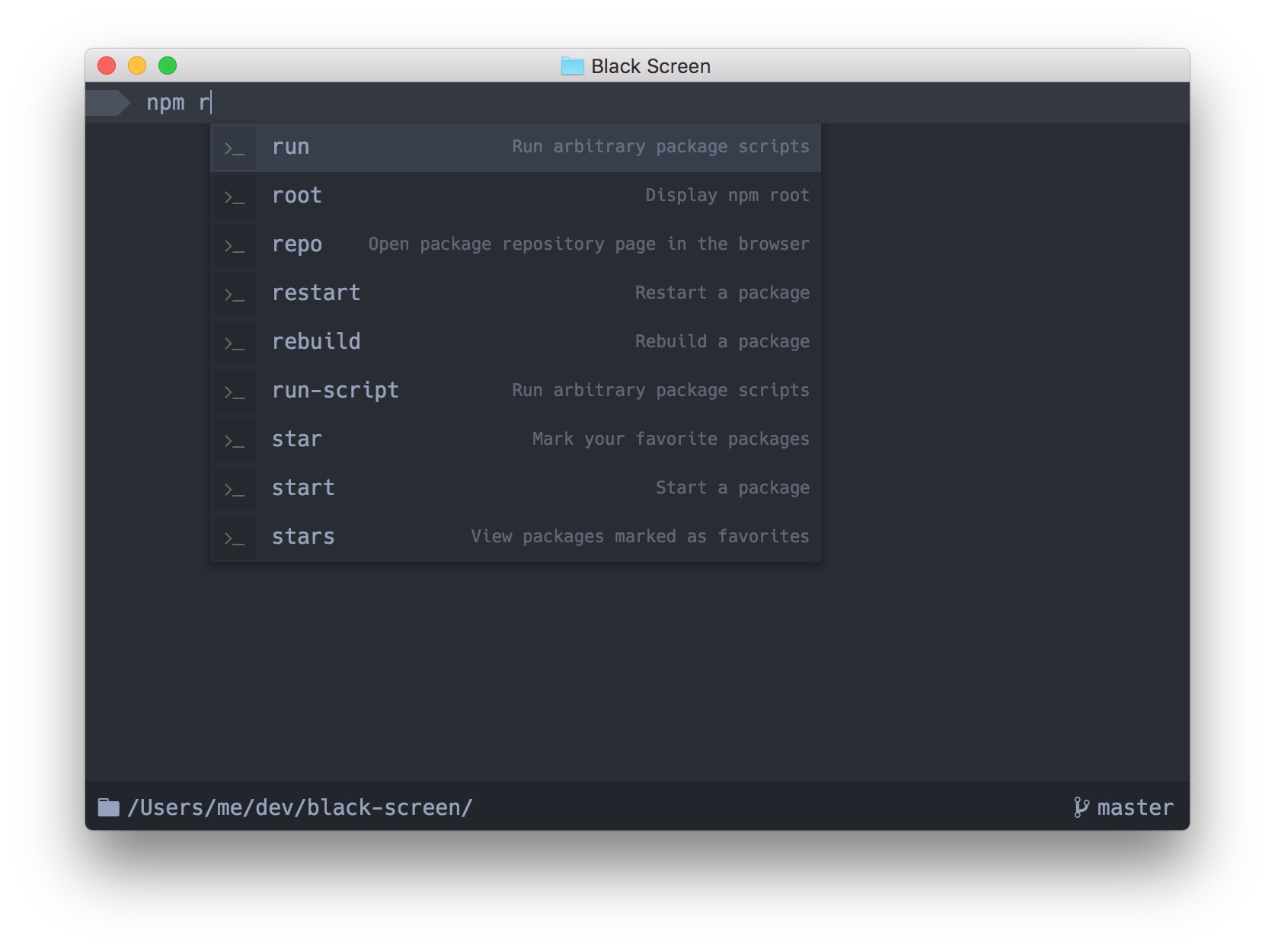Pick the 'repo' autocomplete entry

point(516,244)
